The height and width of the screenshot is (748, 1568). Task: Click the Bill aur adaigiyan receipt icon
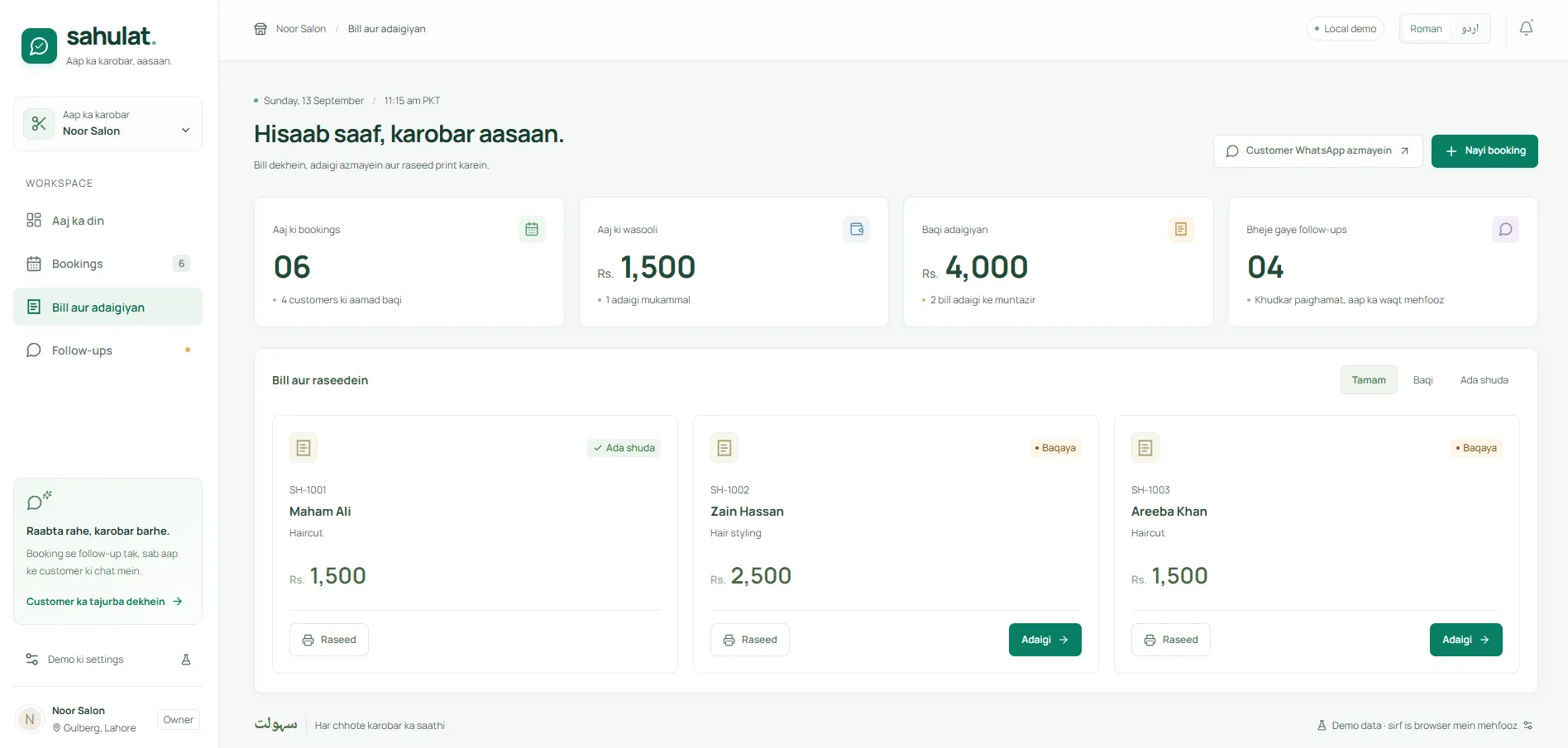click(x=34, y=307)
